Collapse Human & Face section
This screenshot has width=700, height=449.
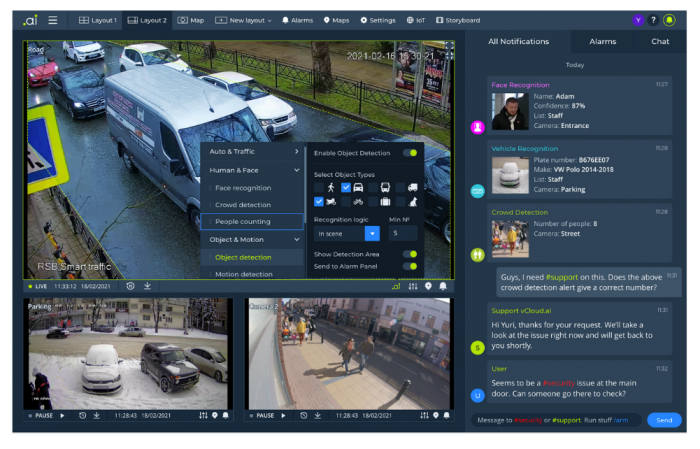coord(252,170)
